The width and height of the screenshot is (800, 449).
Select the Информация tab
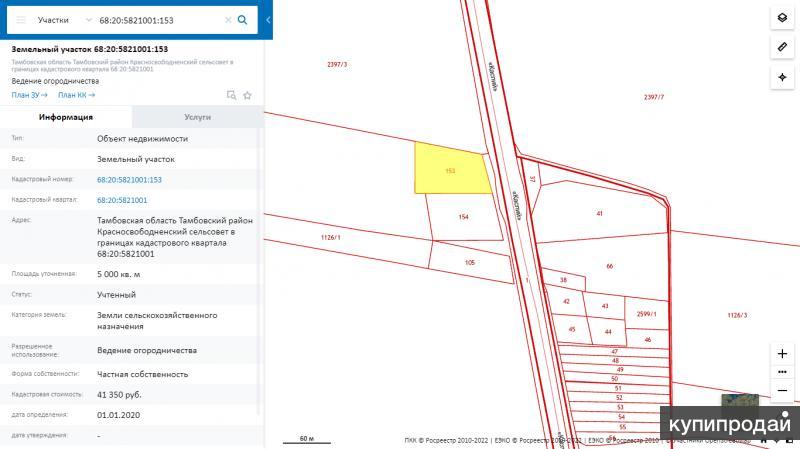[66, 117]
